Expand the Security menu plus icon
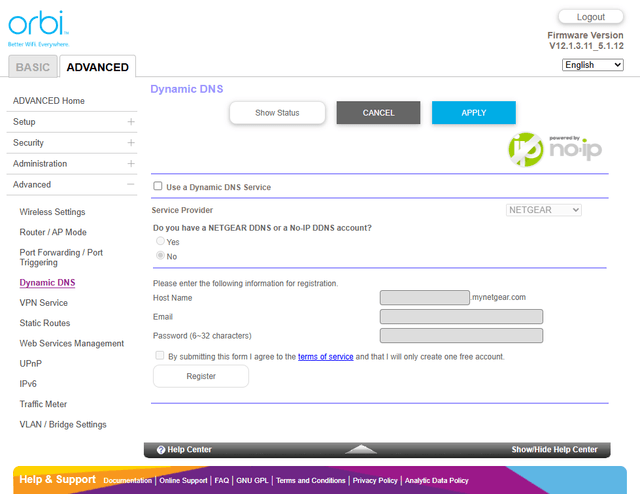The image size is (640, 494). [x=131, y=142]
